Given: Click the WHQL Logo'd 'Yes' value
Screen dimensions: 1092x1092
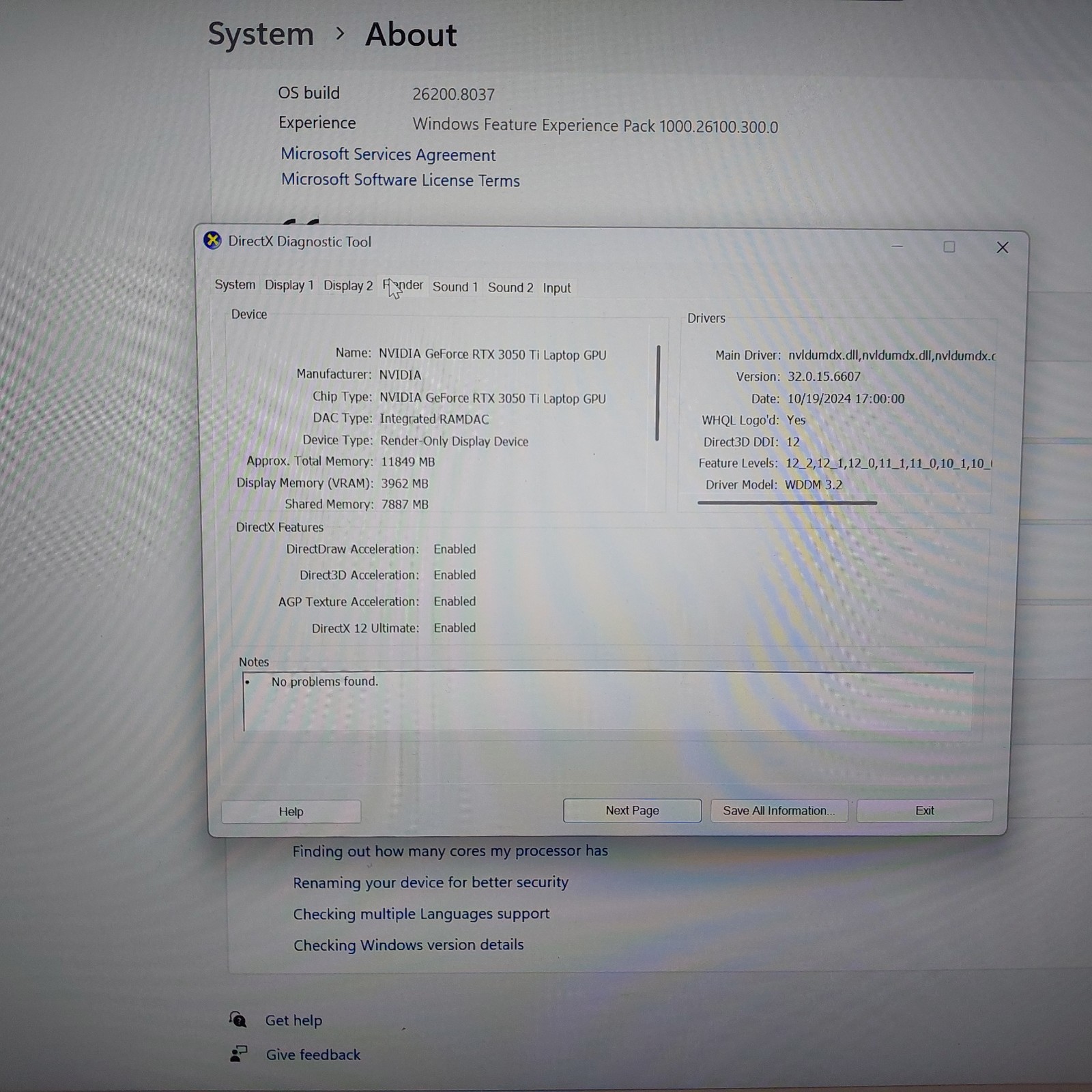Looking at the screenshot, I should (x=796, y=420).
